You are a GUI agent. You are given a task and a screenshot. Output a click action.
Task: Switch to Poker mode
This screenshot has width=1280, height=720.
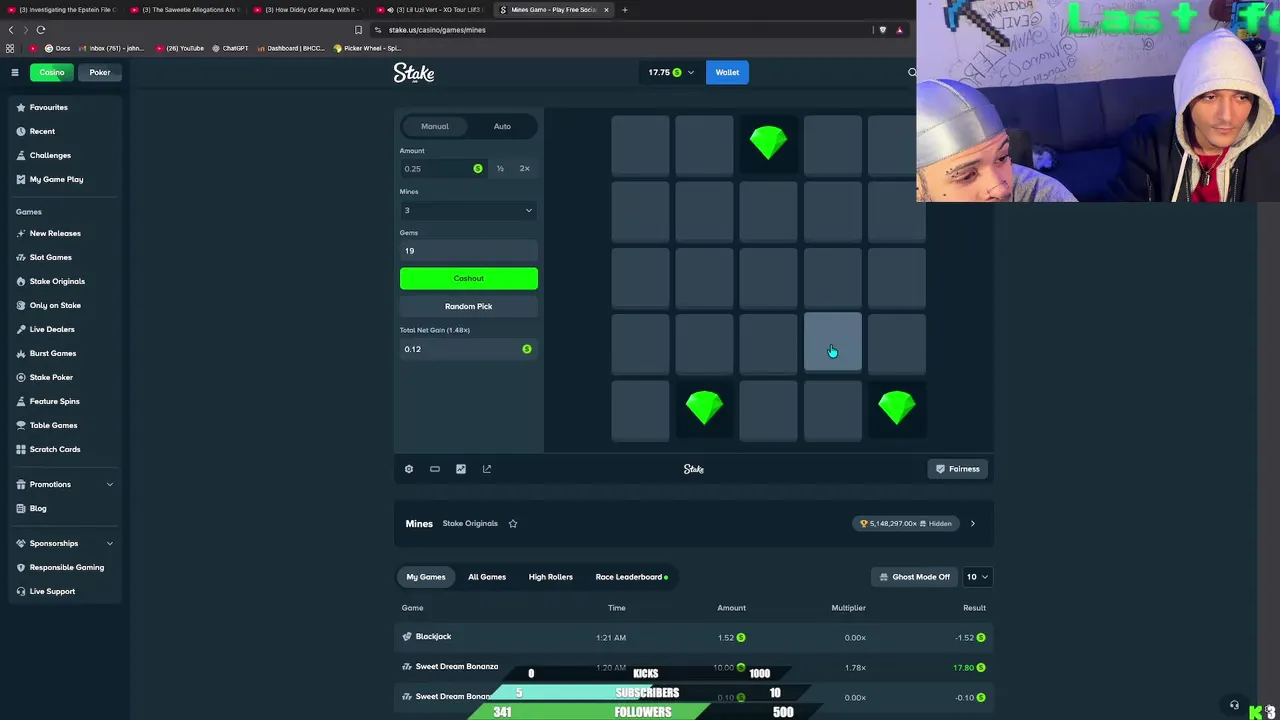[100, 72]
